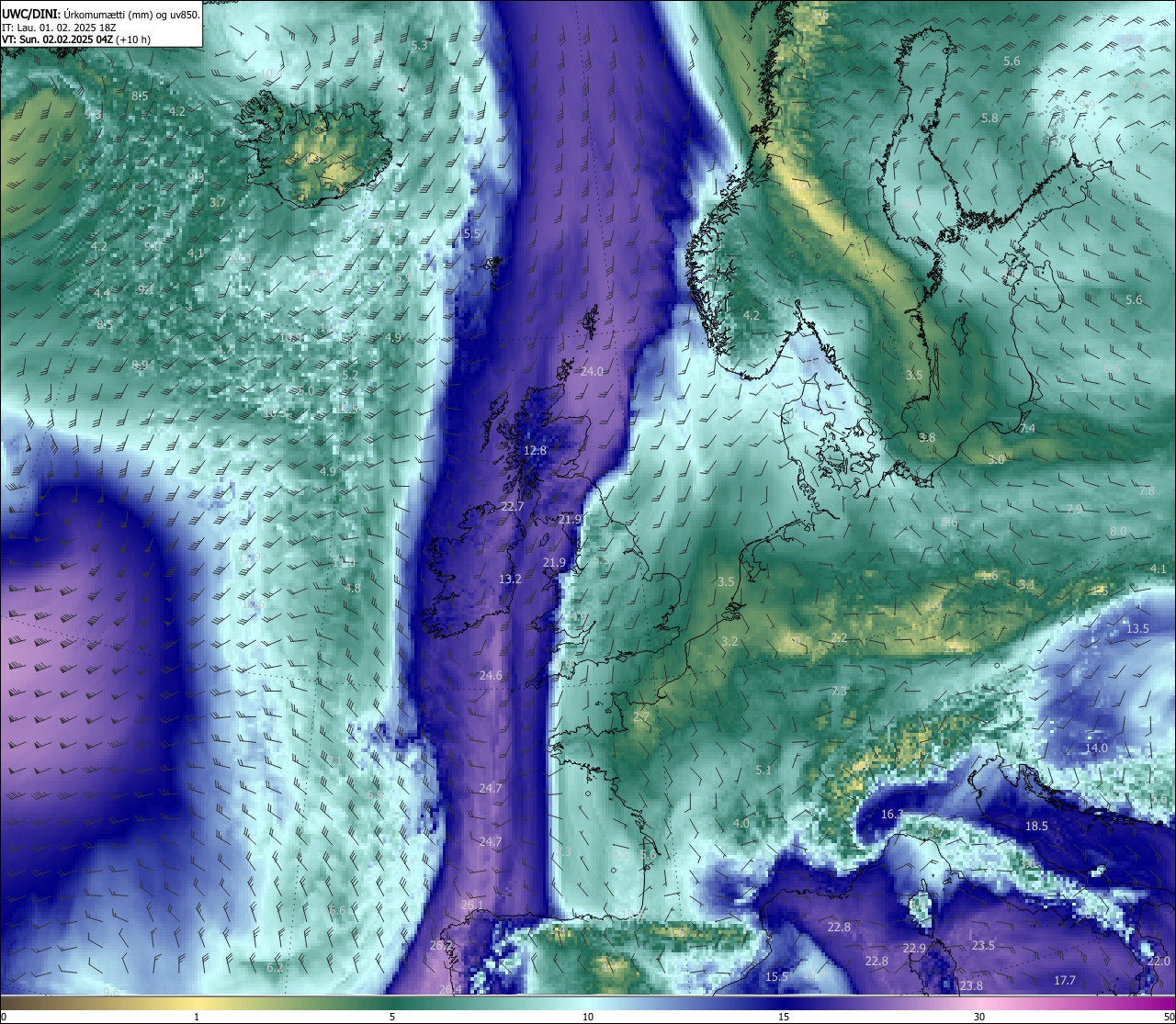This screenshot has width=1176, height=1024.
Task: Click the 'IT: Lau. 01. 02. 2025 18Z' line
Action: point(59,28)
